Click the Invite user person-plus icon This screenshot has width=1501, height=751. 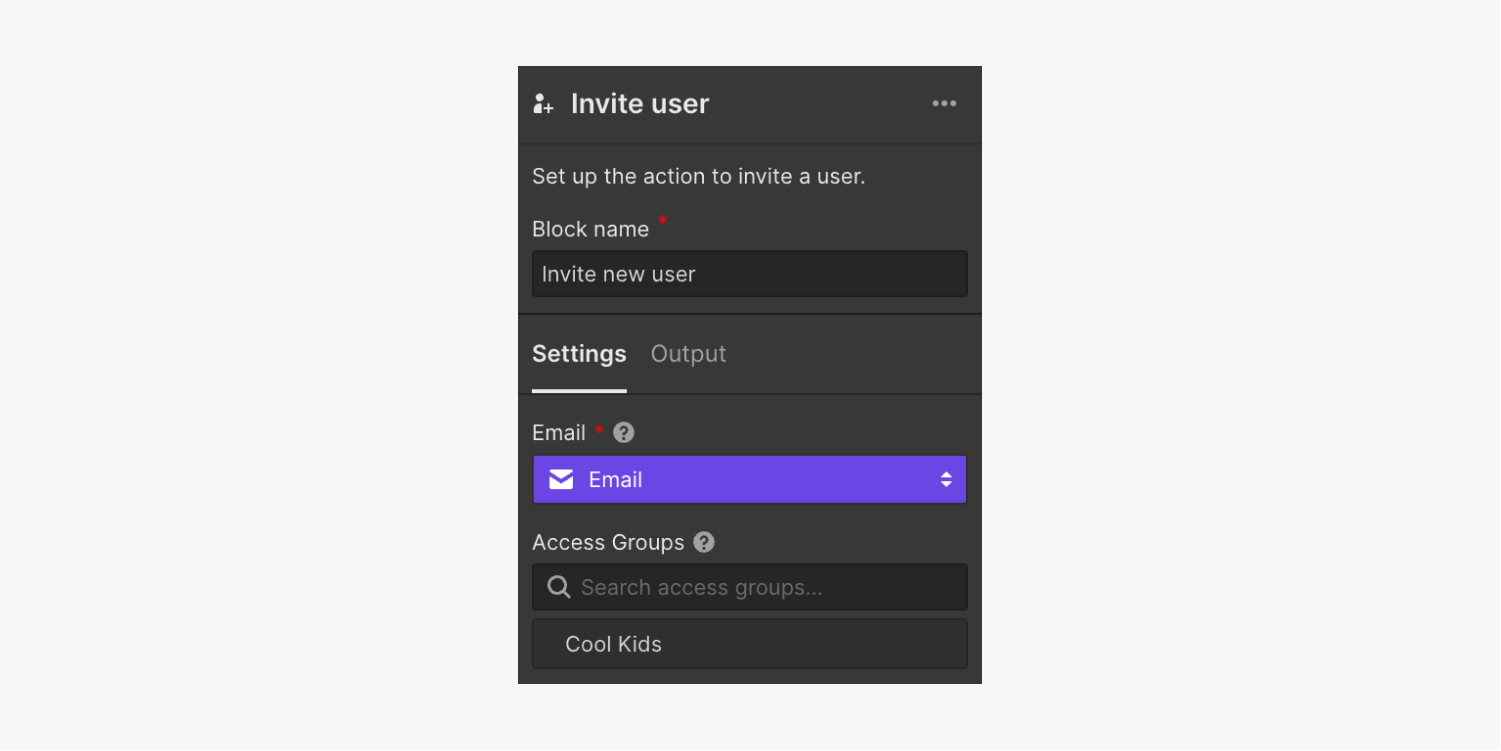click(x=543, y=104)
